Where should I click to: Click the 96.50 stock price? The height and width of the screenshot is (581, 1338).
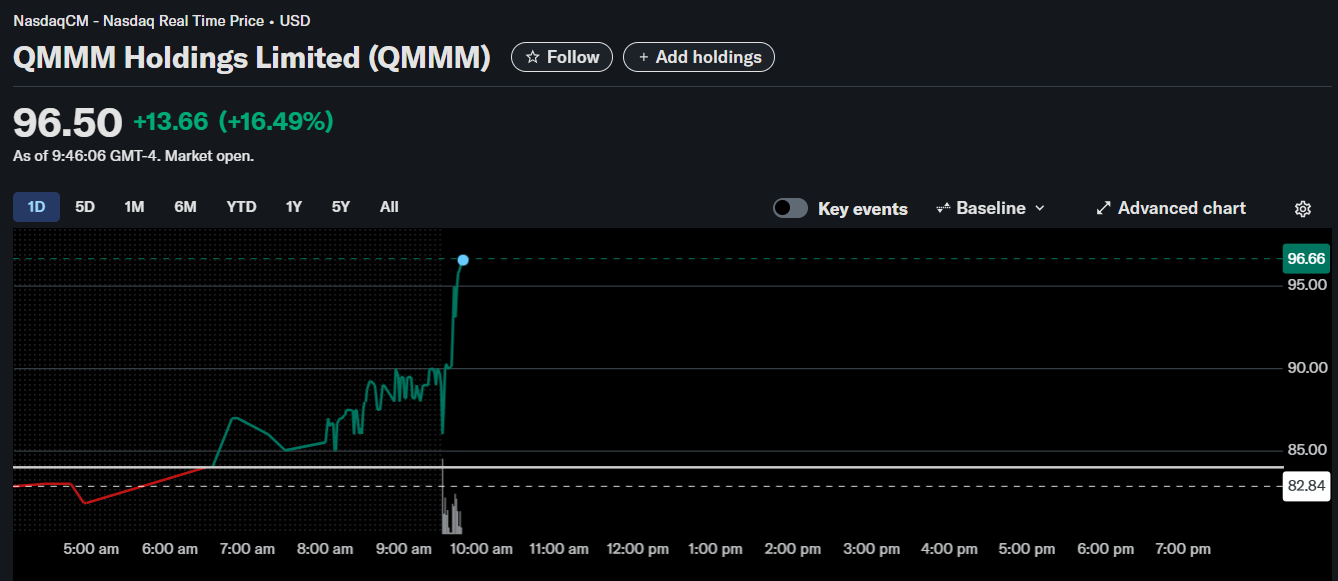[x=67, y=122]
